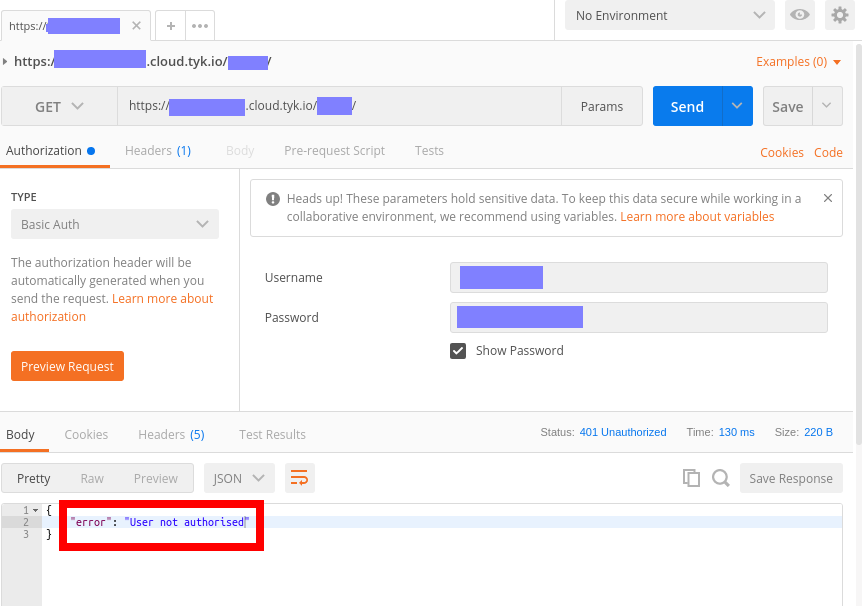This screenshot has width=862, height=606.
Task: Switch to the Test Results tab
Action: (271, 434)
